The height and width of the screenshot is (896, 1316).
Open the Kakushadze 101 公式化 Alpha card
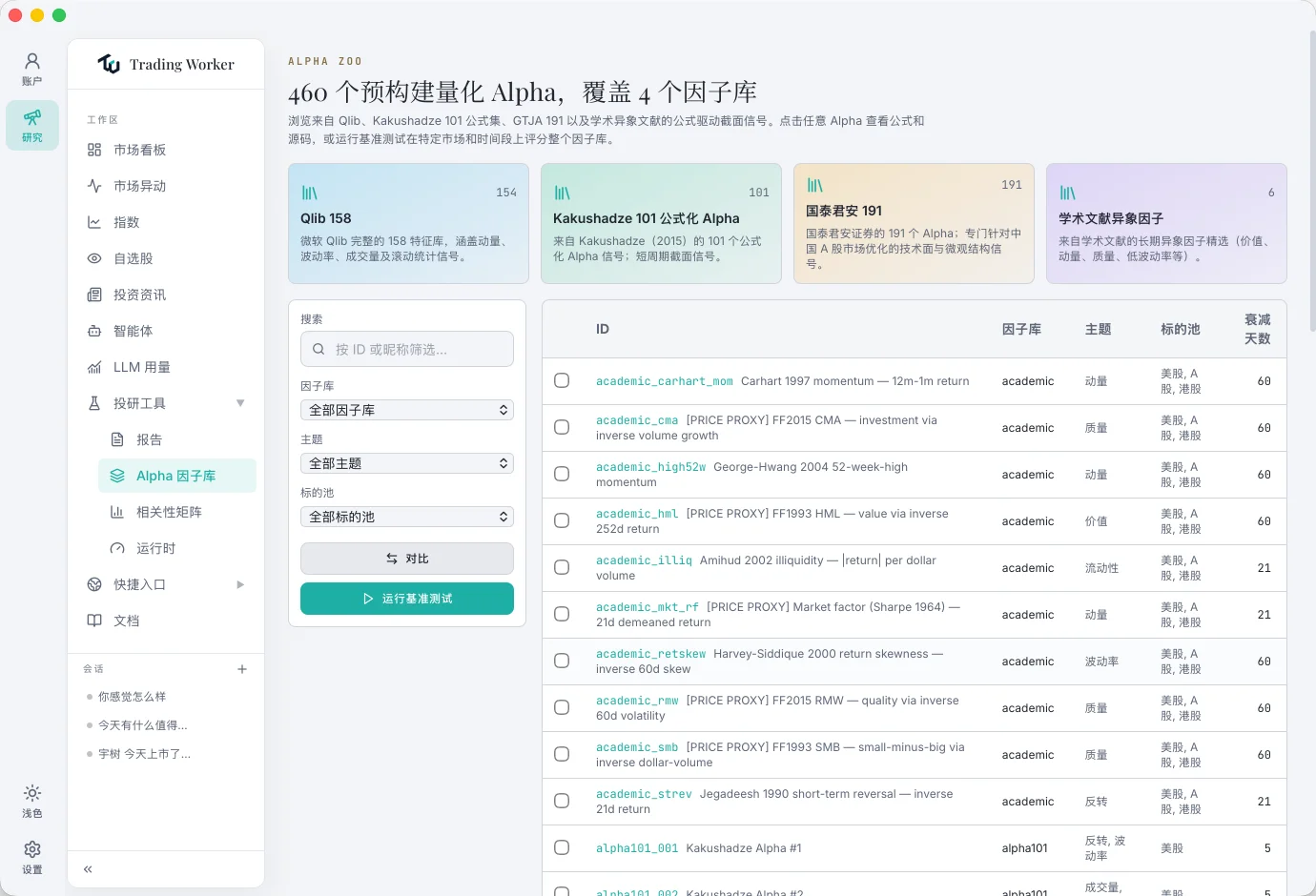coord(661,223)
